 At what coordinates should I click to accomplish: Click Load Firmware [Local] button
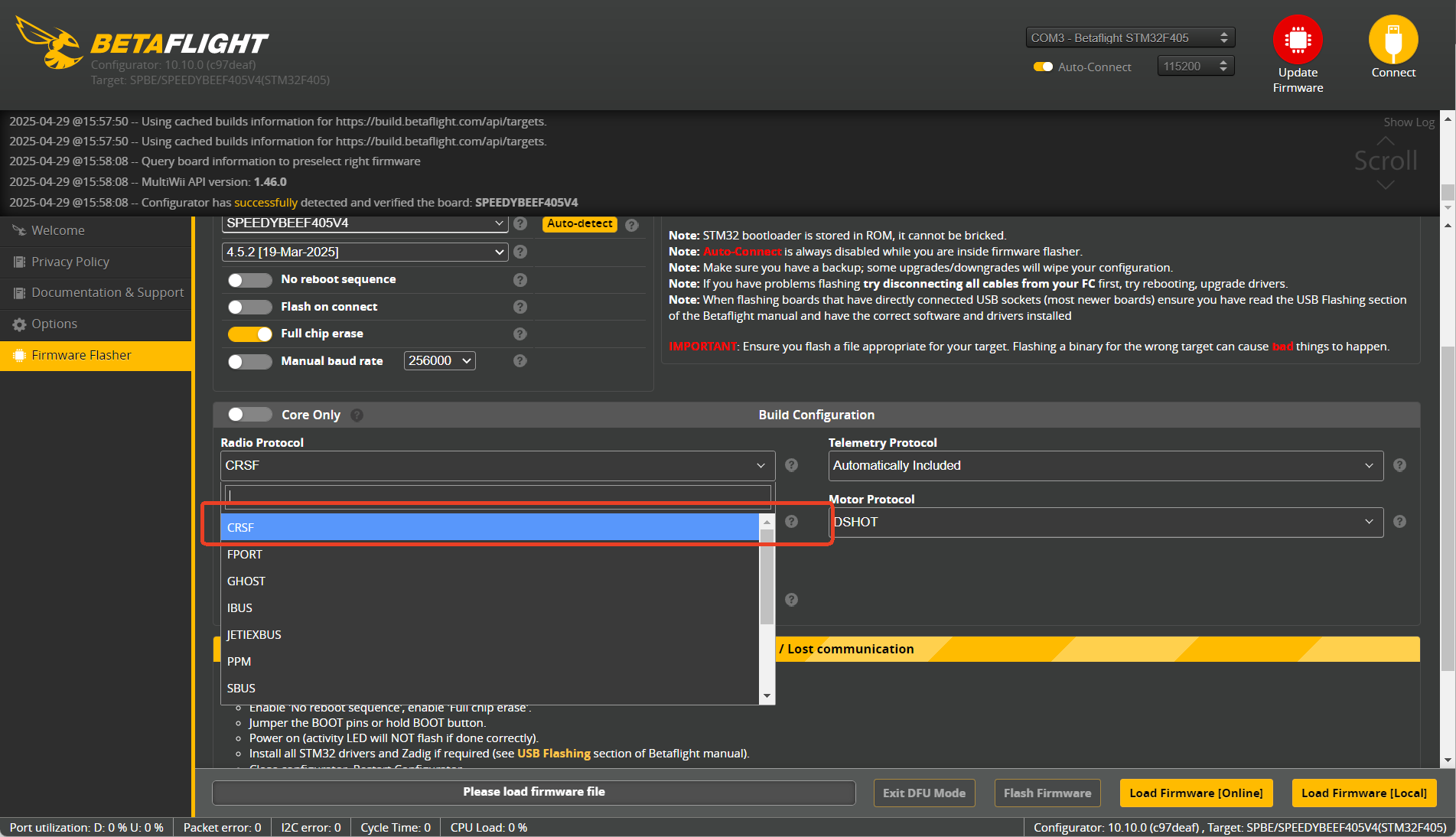click(1364, 793)
